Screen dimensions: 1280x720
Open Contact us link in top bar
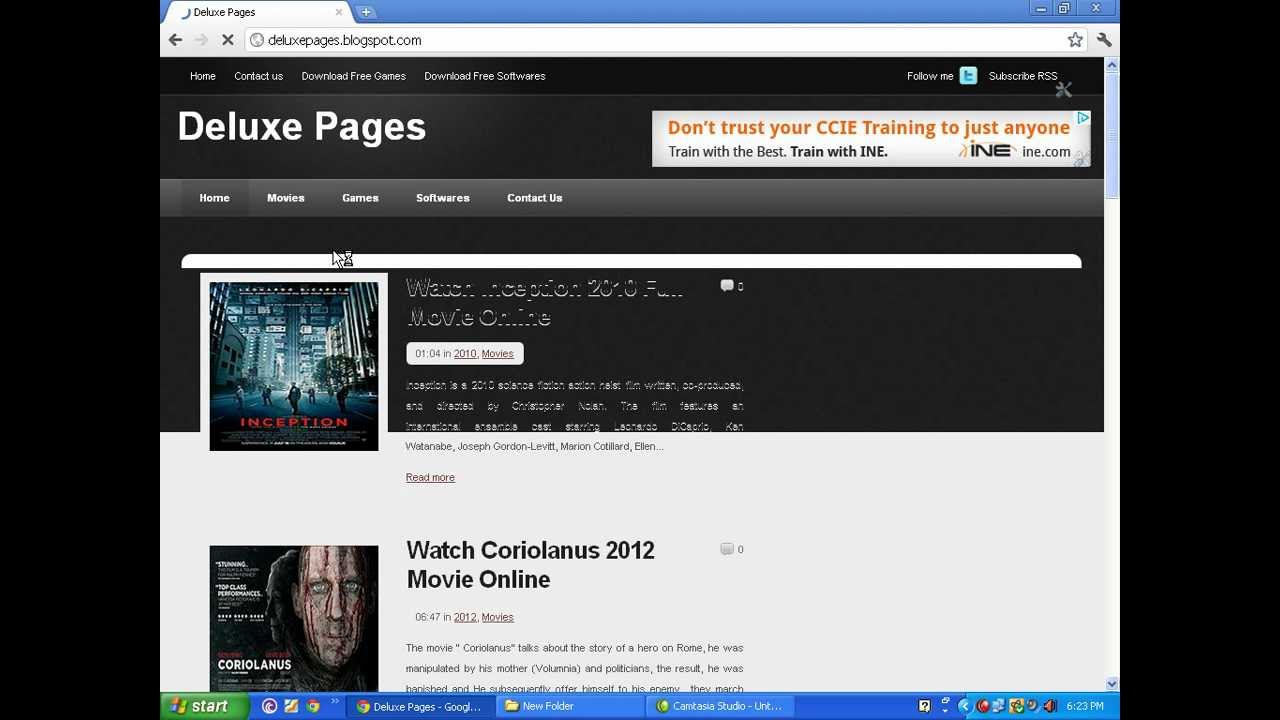tap(258, 76)
